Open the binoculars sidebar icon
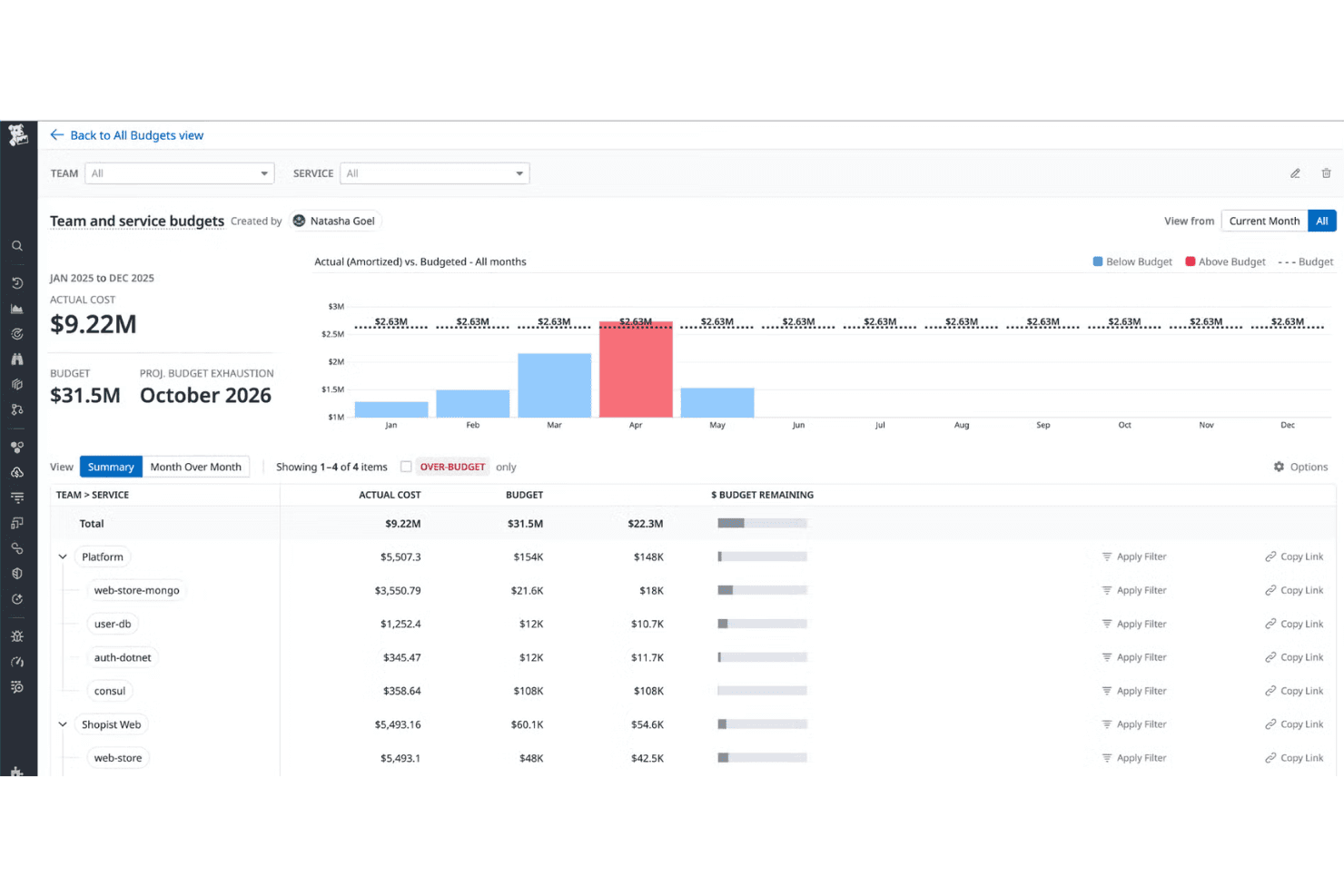The image size is (1344, 896). [x=17, y=359]
